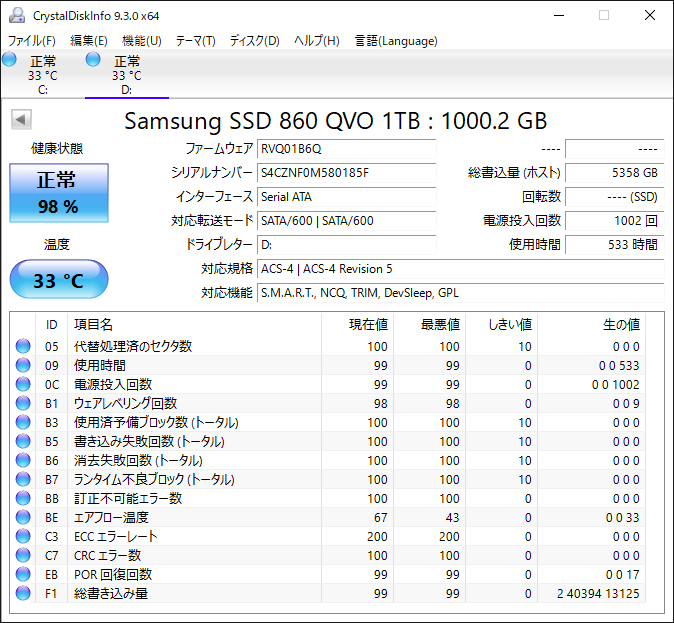This screenshot has width=674, height=623.
Task: Click status circle icon for drive D:
Action: pyautogui.click(x=93, y=59)
